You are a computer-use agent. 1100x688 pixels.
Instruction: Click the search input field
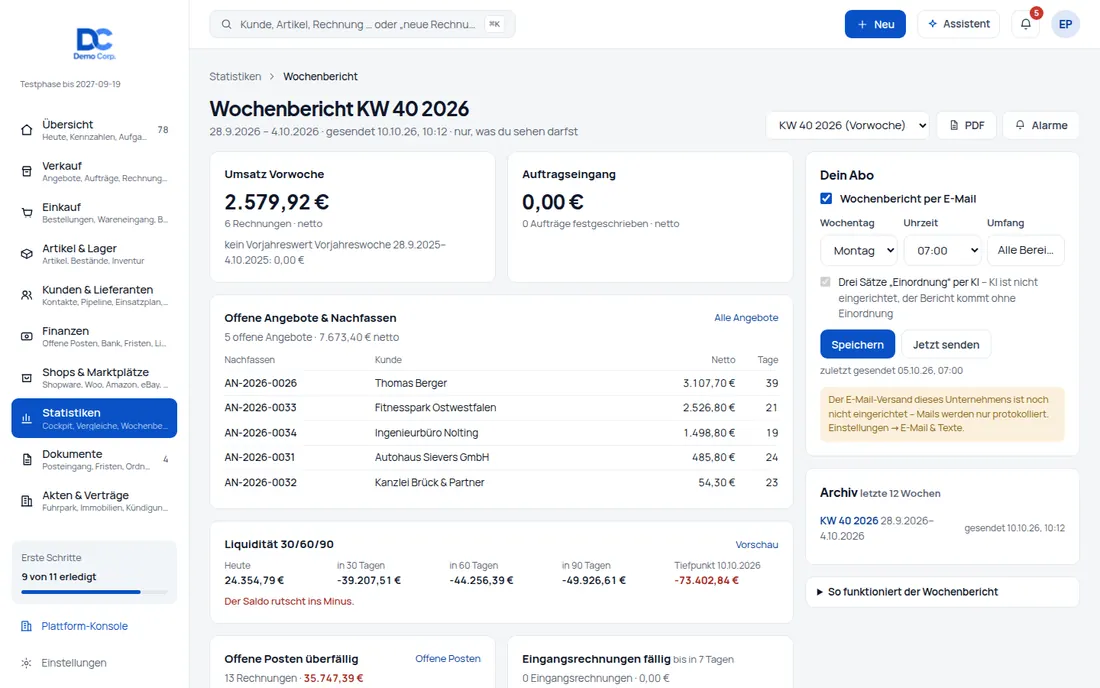pyautogui.click(x=362, y=24)
